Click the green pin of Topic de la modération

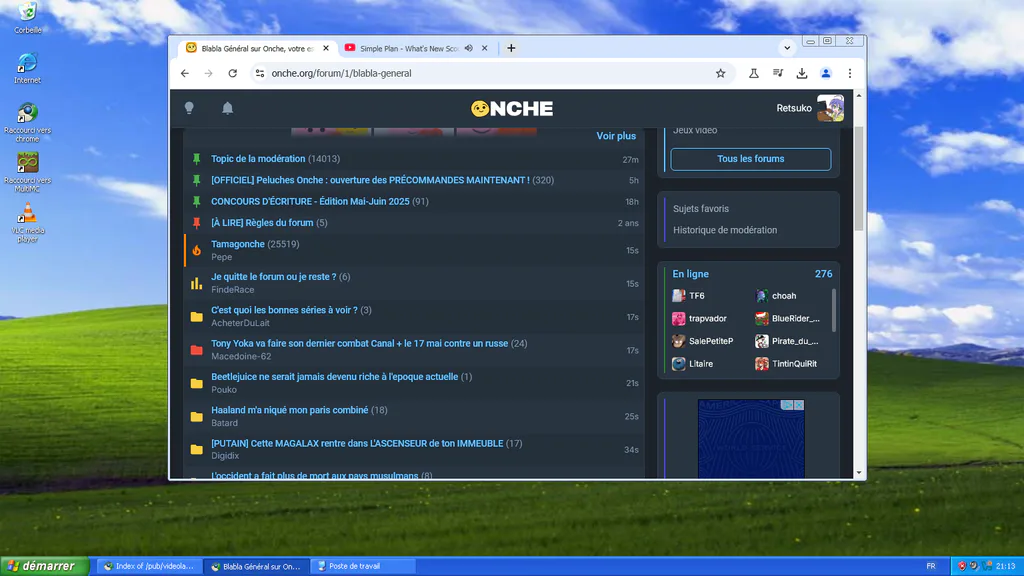tap(197, 159)
